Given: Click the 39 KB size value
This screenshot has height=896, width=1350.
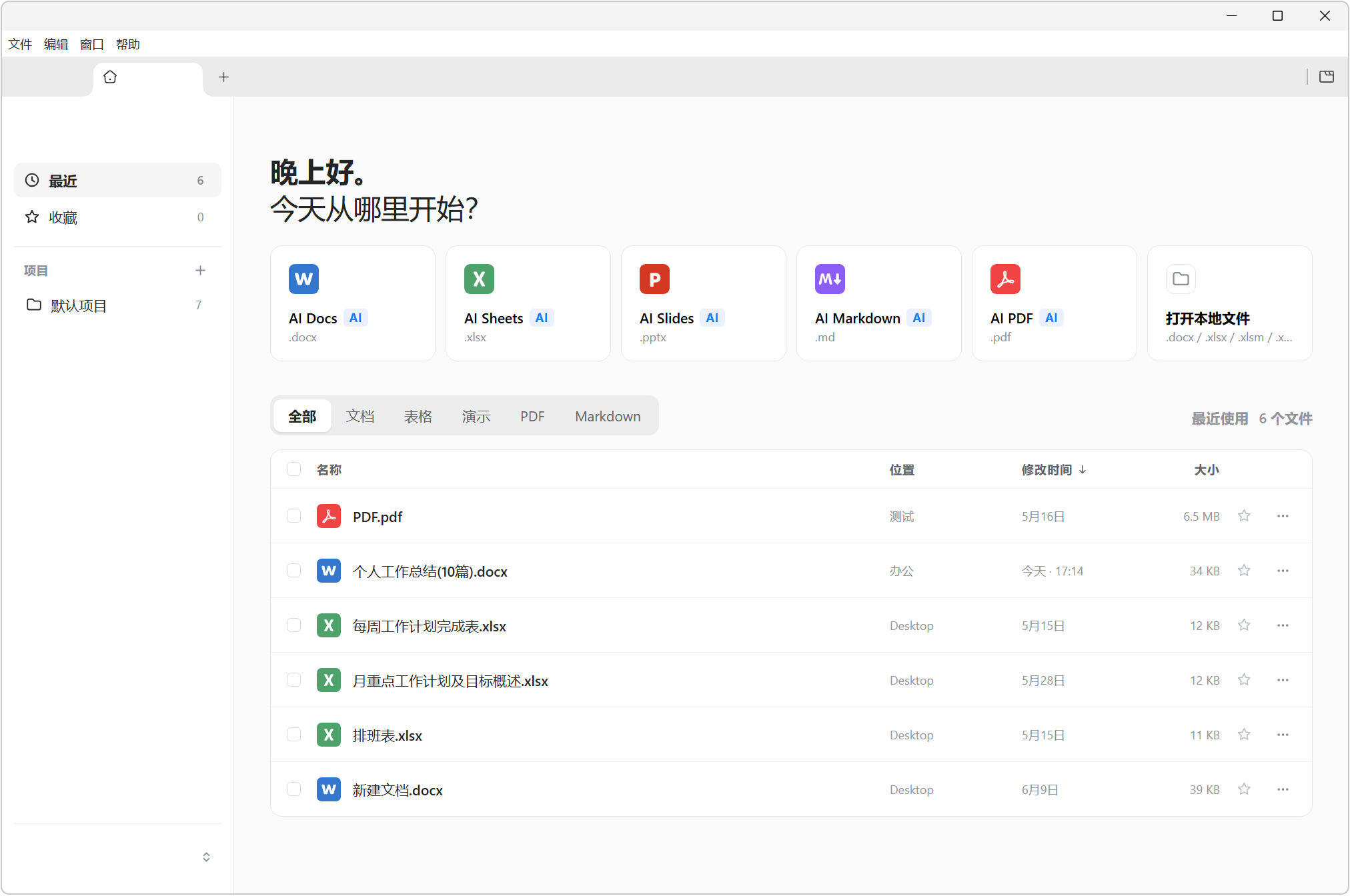Looking at the screenshot, I should 1205,790.
